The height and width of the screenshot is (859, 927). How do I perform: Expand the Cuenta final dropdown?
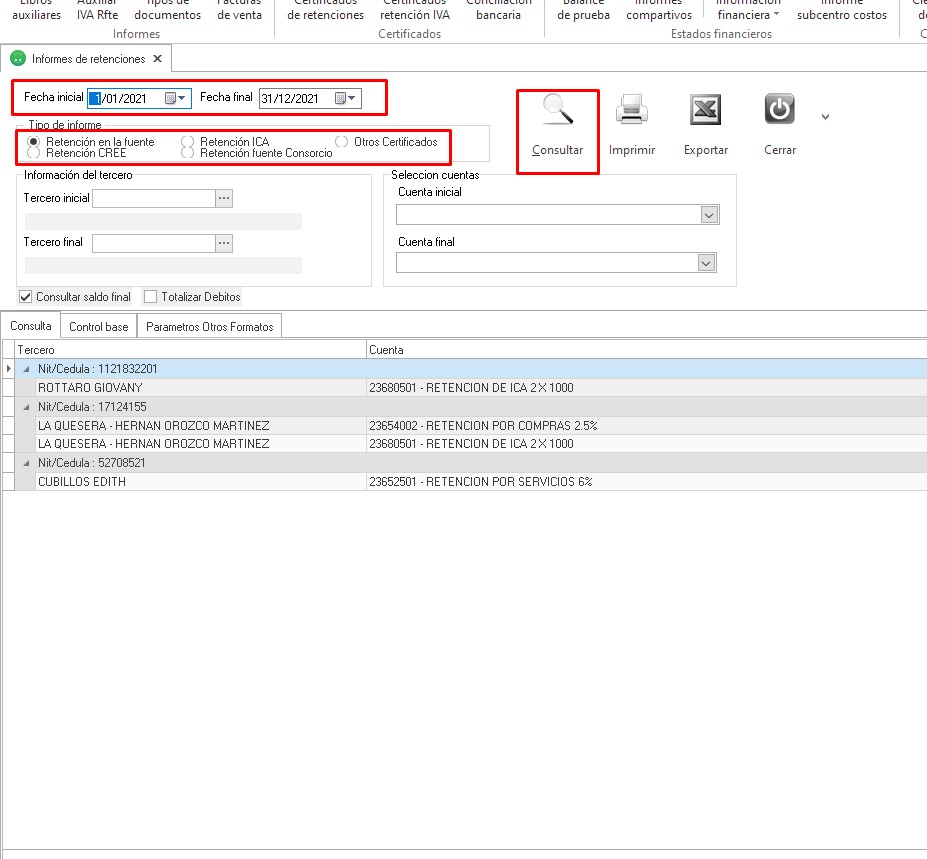coord(708,263)
